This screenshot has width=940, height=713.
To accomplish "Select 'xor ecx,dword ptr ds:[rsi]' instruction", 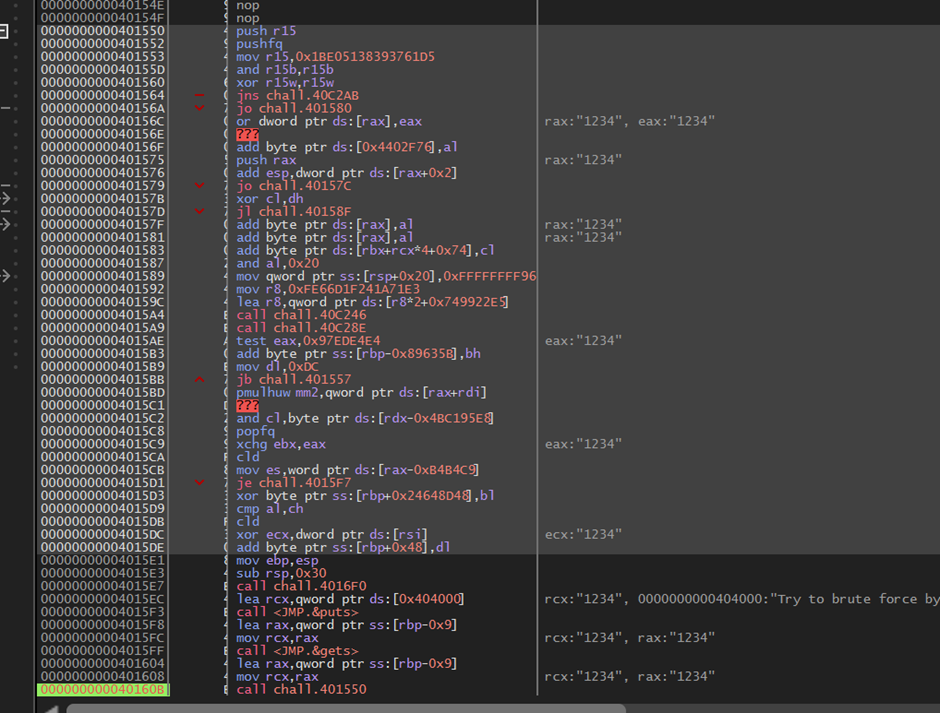I will point(332,535).
